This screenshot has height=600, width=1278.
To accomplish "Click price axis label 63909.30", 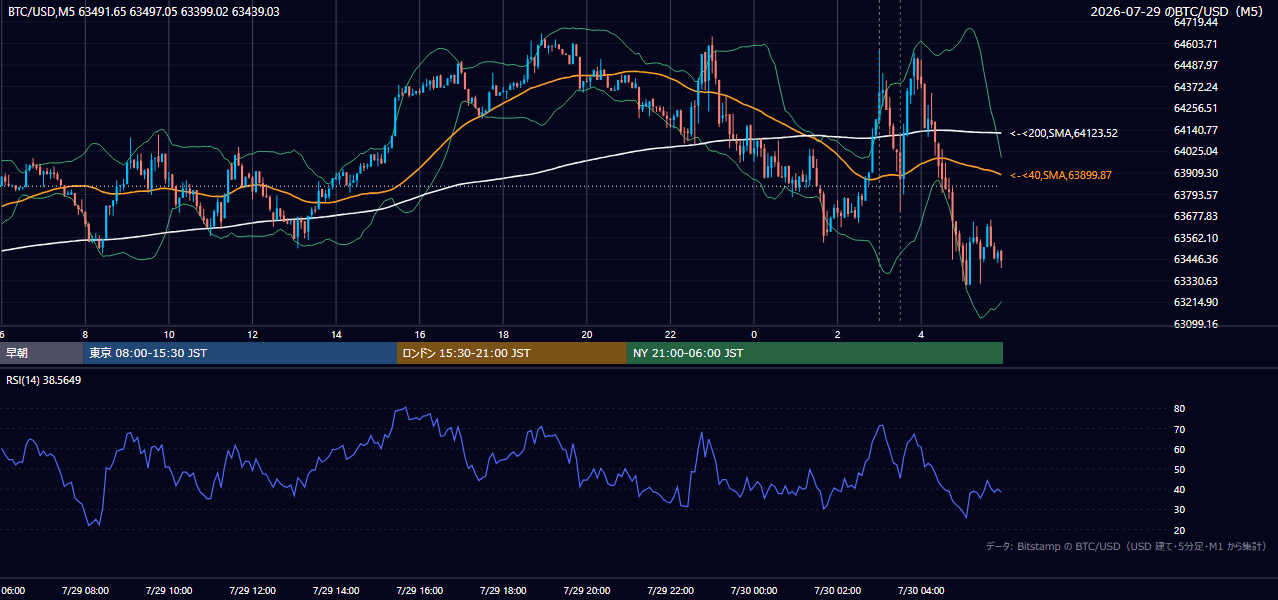I will (x=1195, y=173).
